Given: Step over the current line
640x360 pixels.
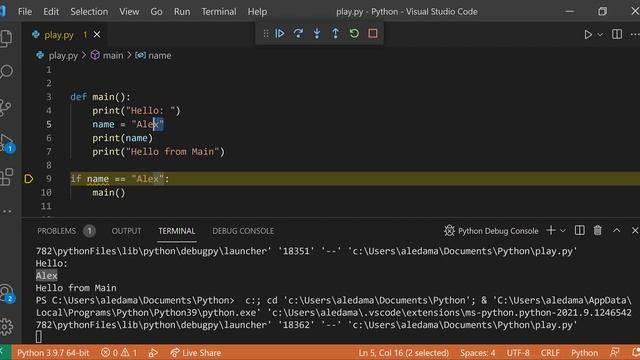Looking at the screenshot, I should [x=298, y=33].
